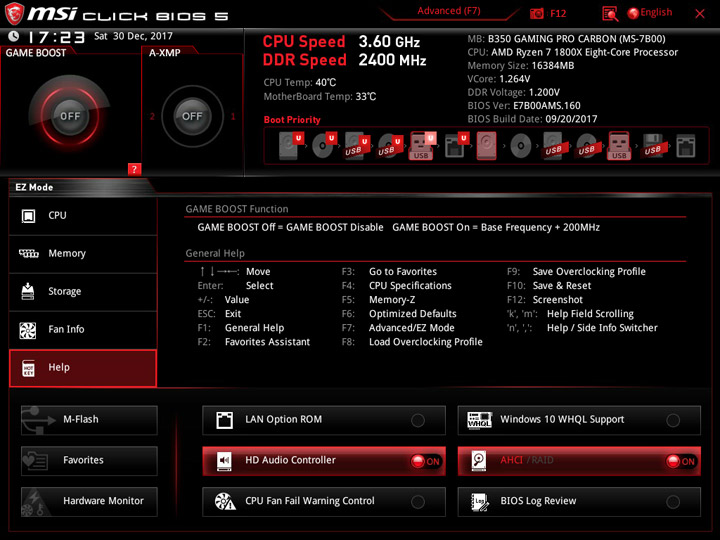The height and width of the screenshot is (540, 720).
Task: Toggle the GAME BOOST knob
Action: point(70,116)
